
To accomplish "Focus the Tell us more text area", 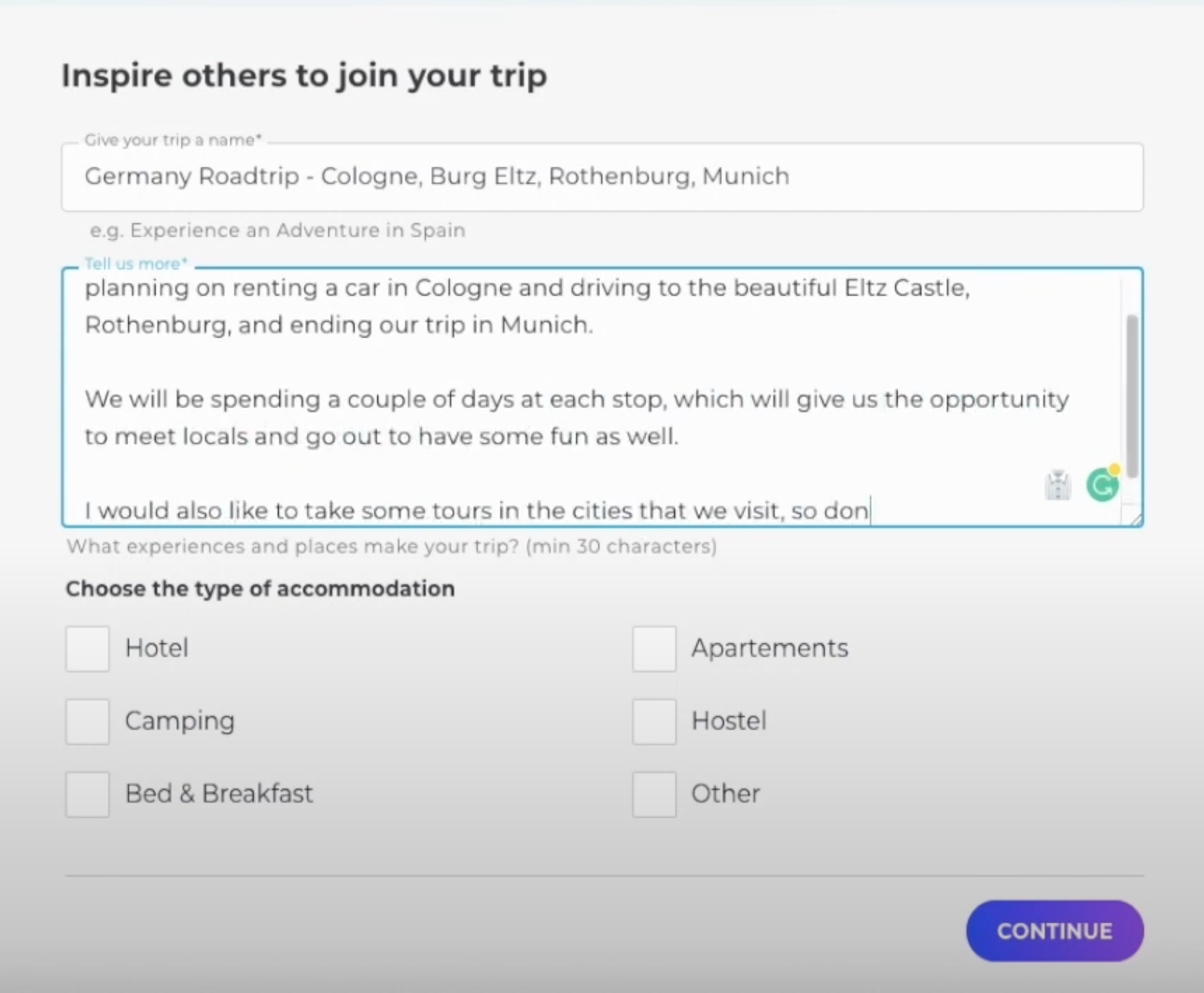I will point(560,399).
